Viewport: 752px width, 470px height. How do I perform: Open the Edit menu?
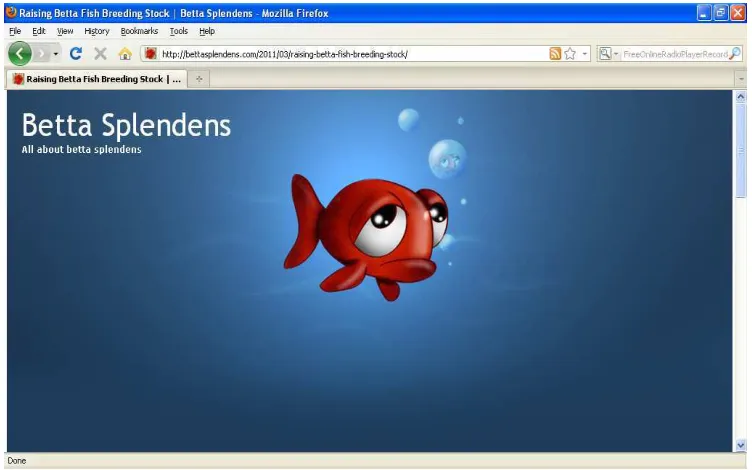click(39, 31)
